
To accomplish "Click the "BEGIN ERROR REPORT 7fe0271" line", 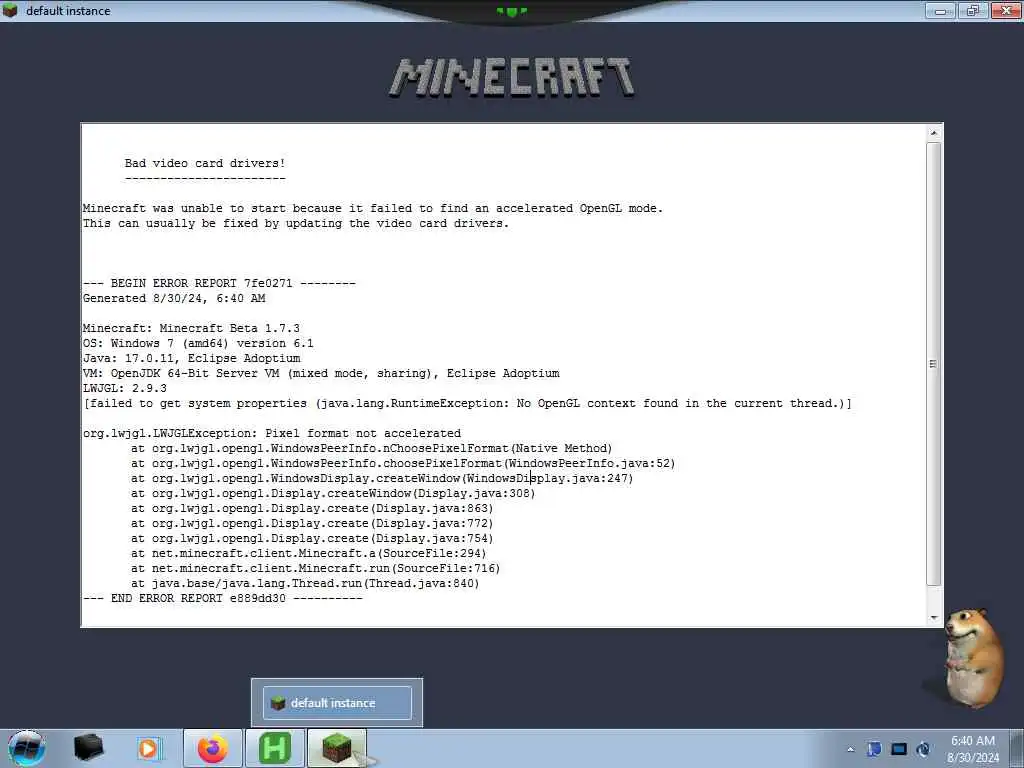I will 219,283.
